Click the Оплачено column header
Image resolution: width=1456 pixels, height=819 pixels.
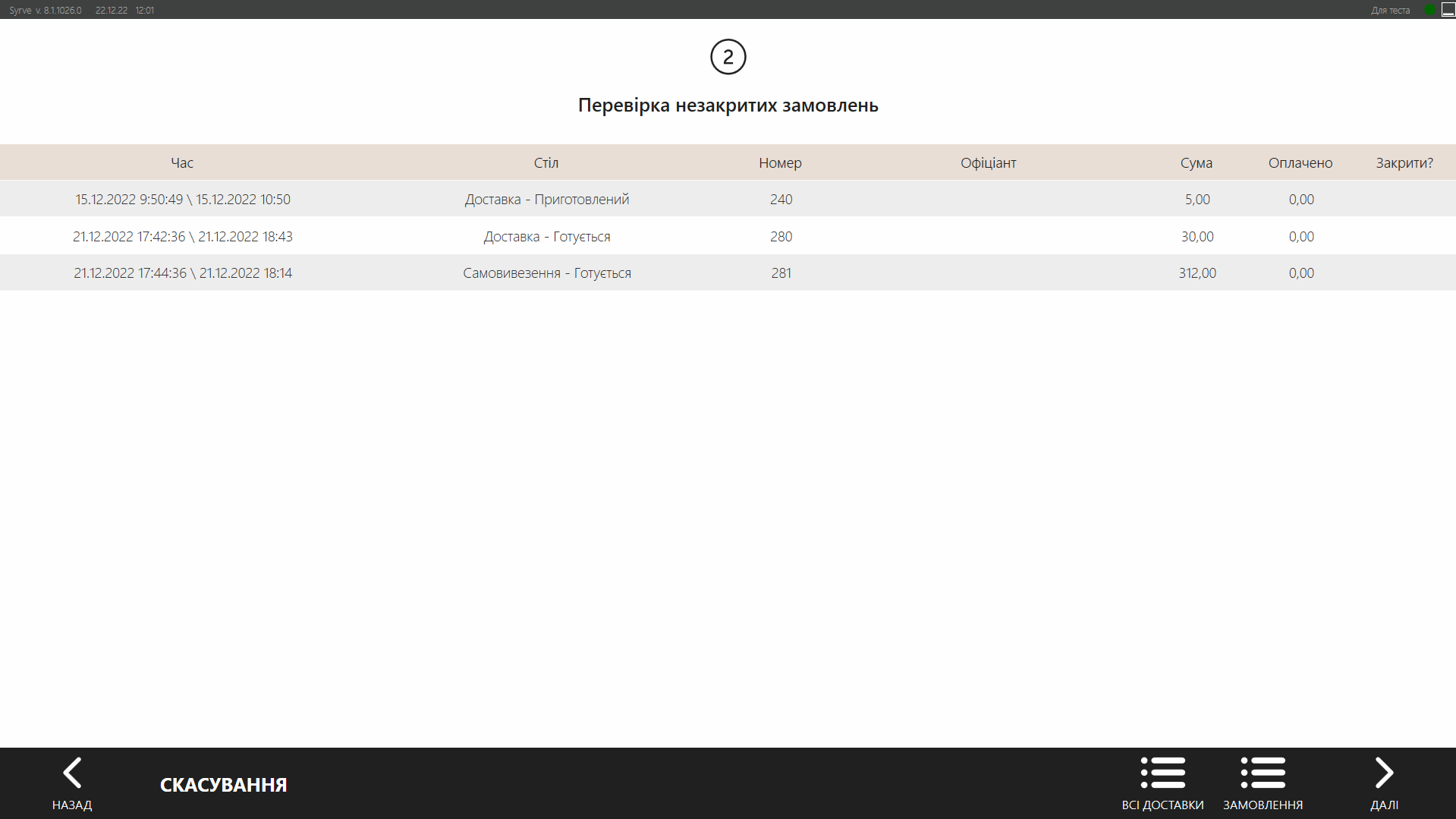tap(1300, 162)
